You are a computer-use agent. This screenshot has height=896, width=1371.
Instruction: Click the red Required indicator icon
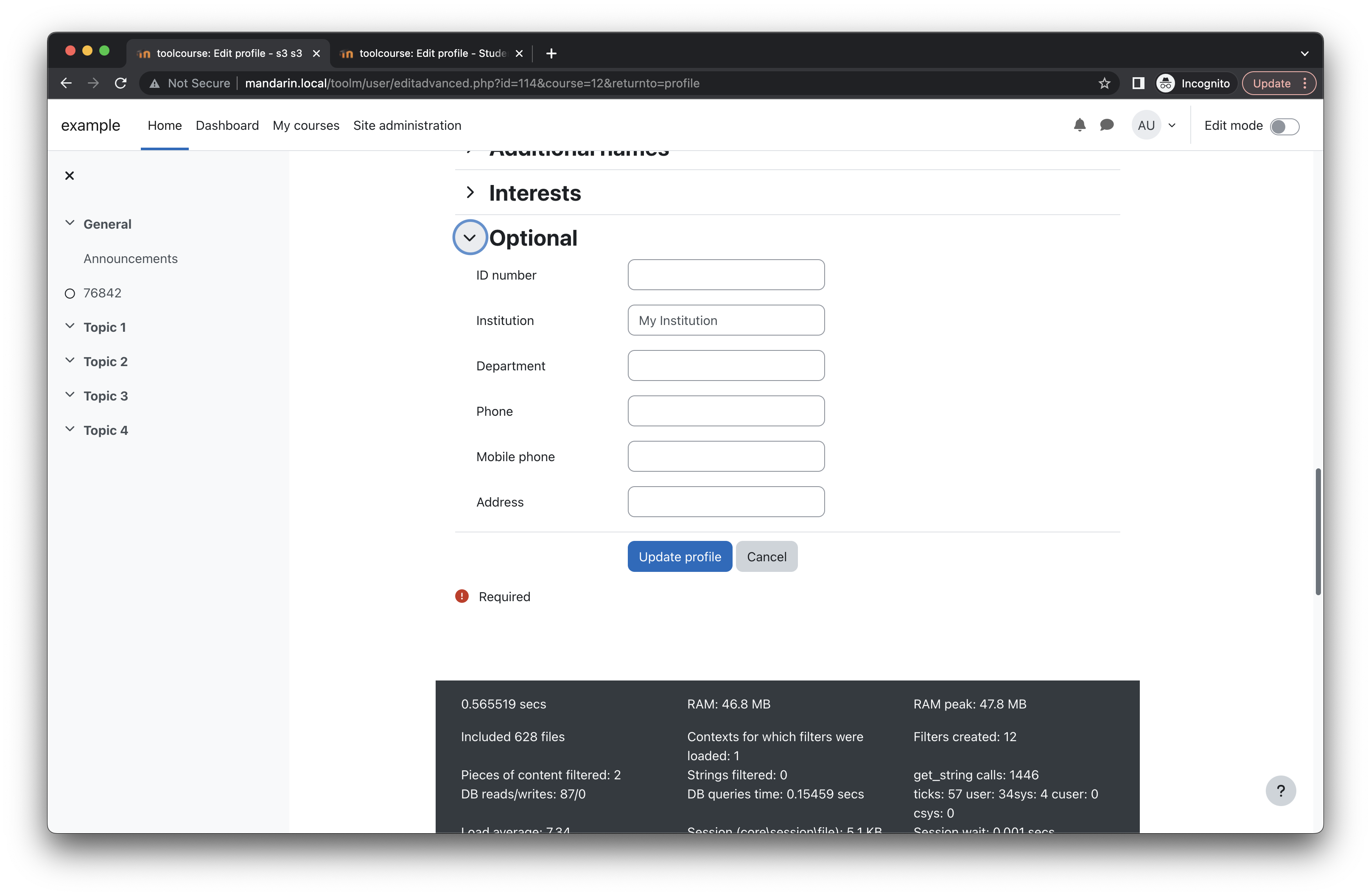462,596
